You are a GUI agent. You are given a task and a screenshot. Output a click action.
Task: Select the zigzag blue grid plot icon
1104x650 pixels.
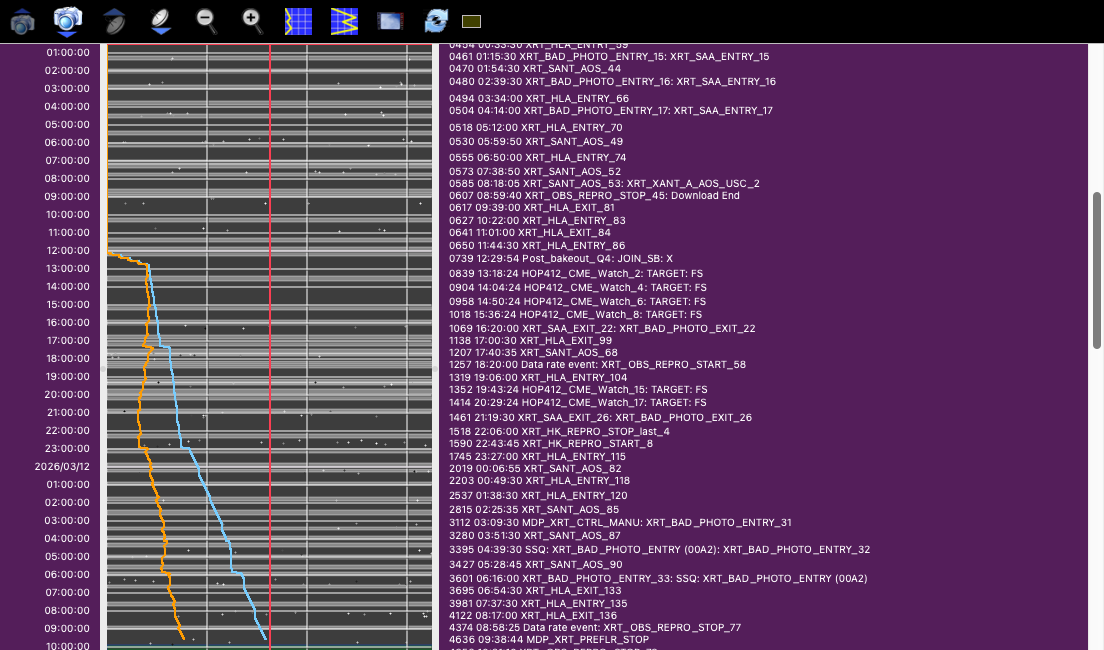(x=344, y=21)
